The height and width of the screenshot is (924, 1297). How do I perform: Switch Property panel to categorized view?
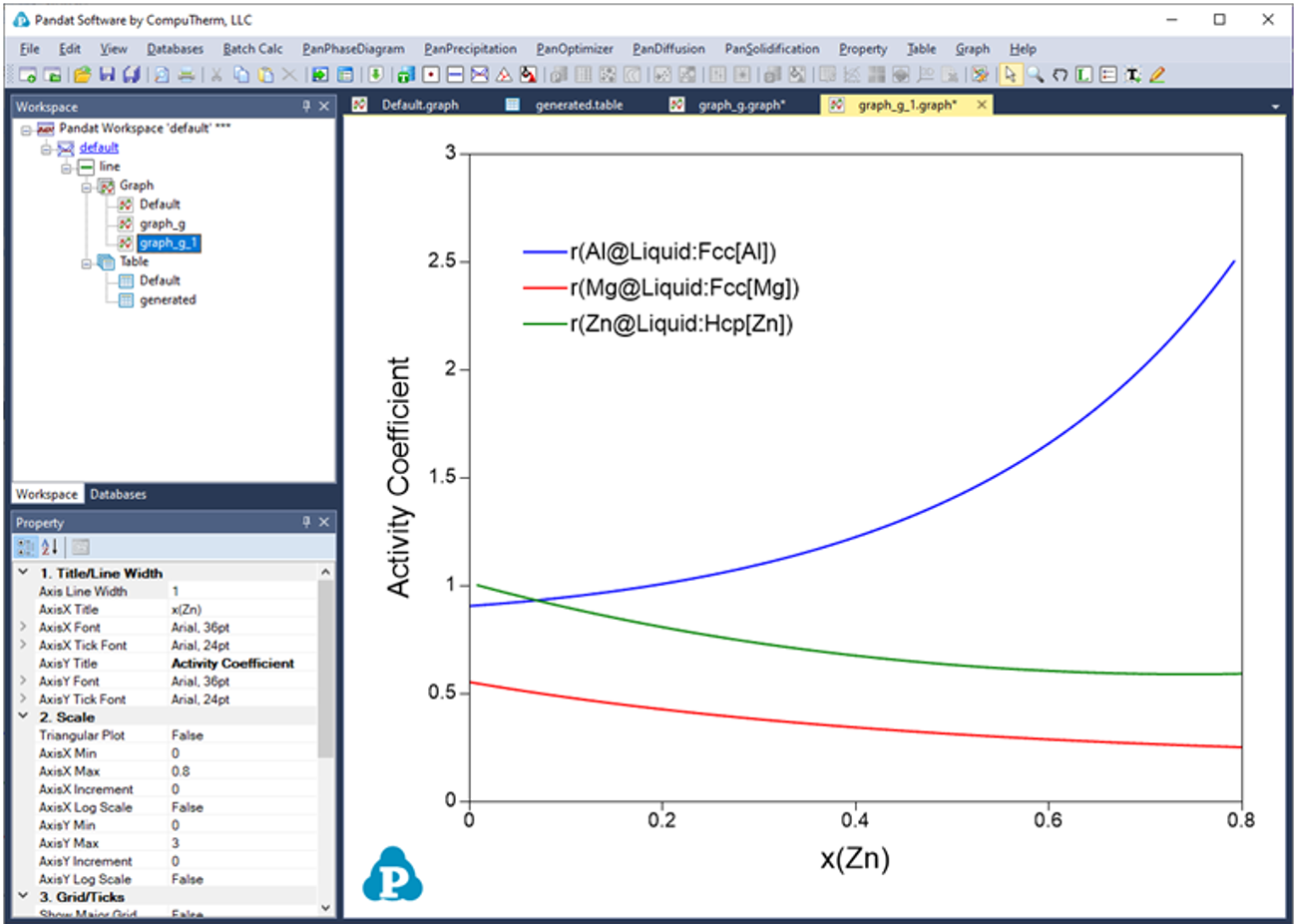click(26, 547)
